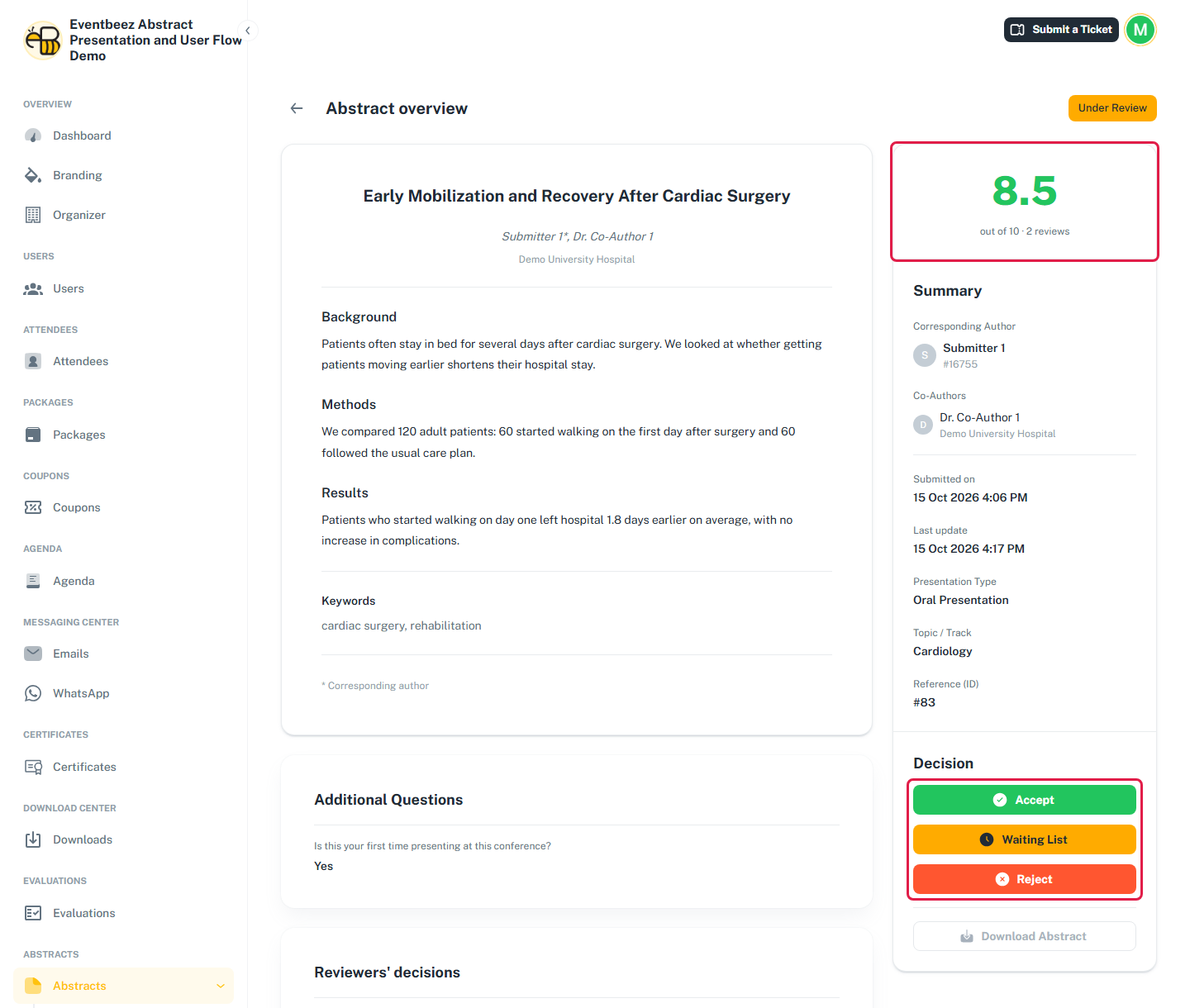
Task: Move the abstract to Waiting List
Action: 1025,839
